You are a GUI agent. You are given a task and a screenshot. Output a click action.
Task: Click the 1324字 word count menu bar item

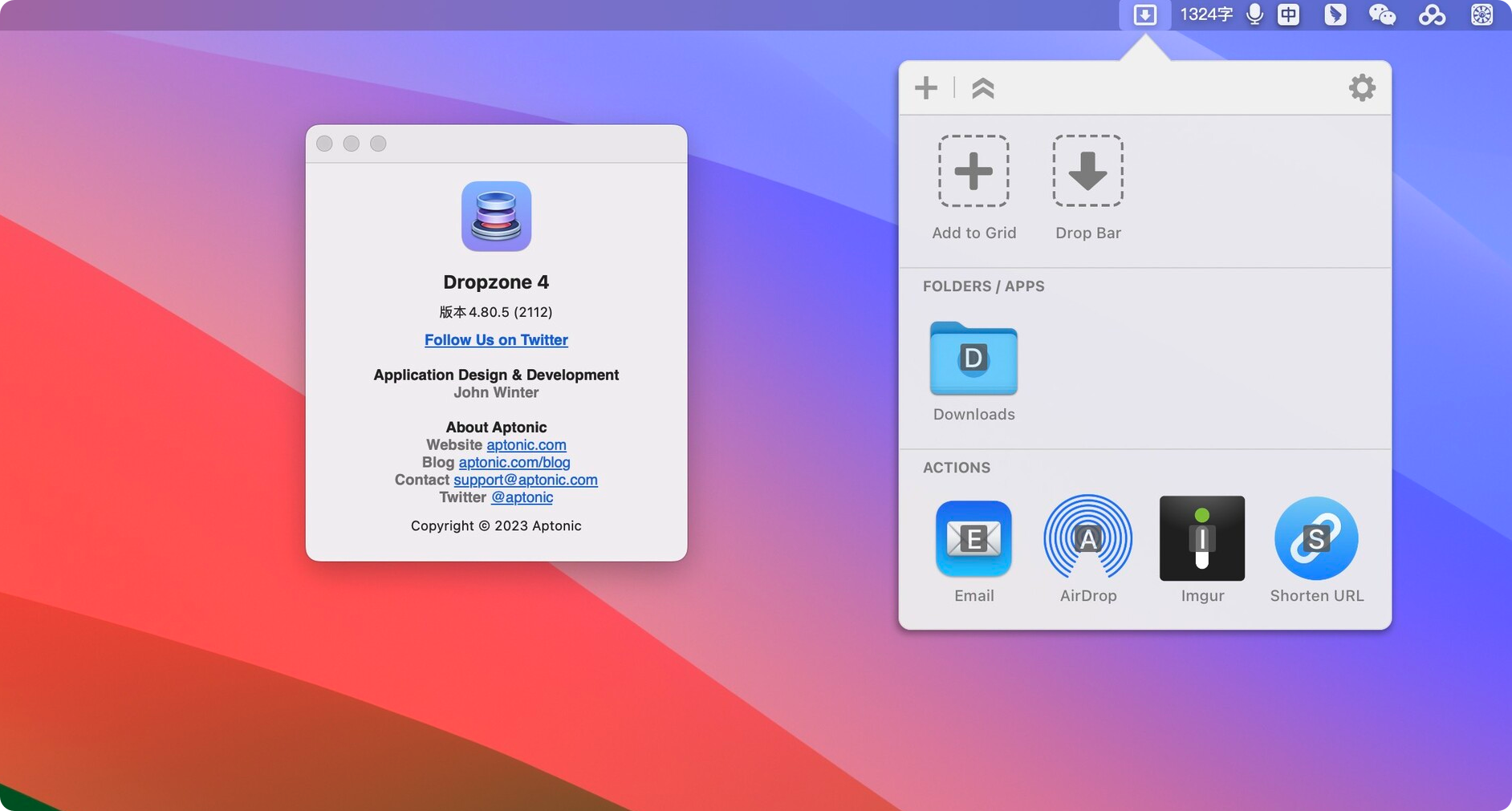tap(1206, 14)
